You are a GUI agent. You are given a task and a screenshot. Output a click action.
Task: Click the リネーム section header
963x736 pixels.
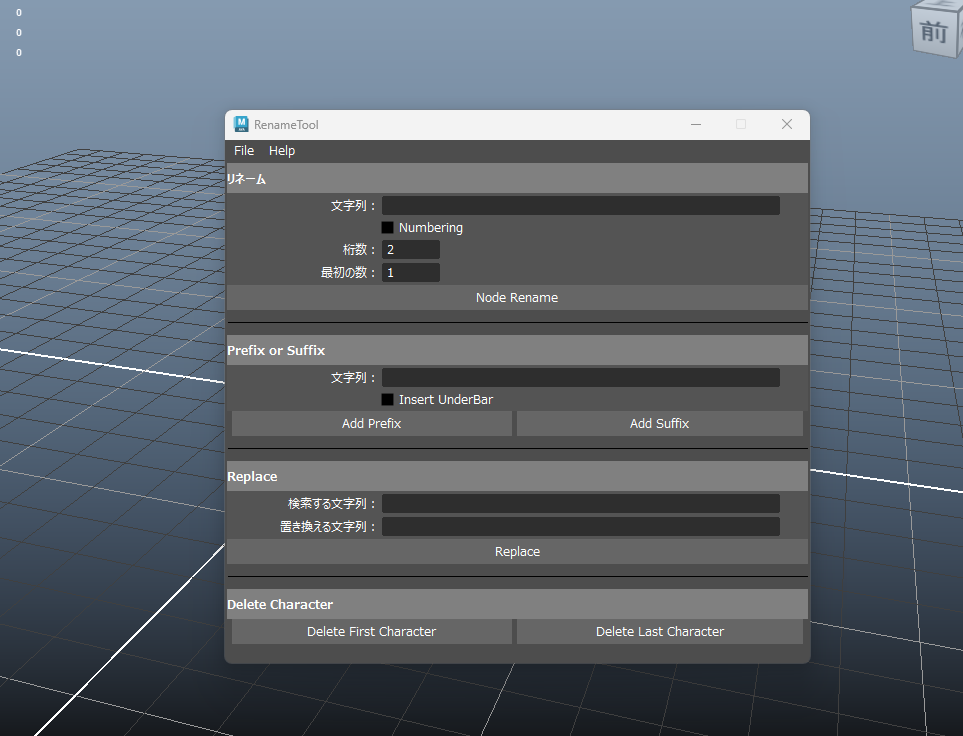pyautogui.click(x=517, y=178)
